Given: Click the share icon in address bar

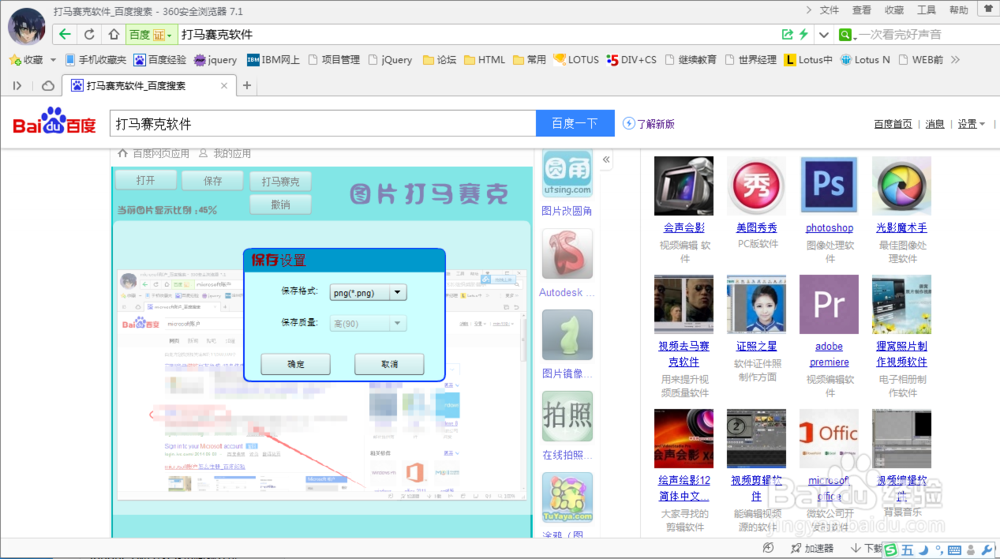Looking at the screenshot, I should coord(788,34).
